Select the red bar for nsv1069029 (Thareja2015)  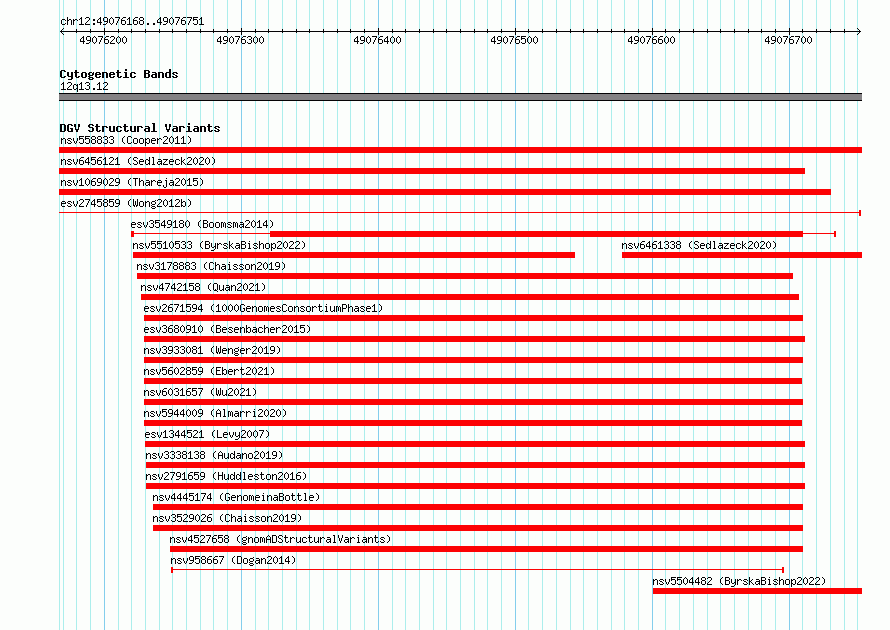[445, 192]
